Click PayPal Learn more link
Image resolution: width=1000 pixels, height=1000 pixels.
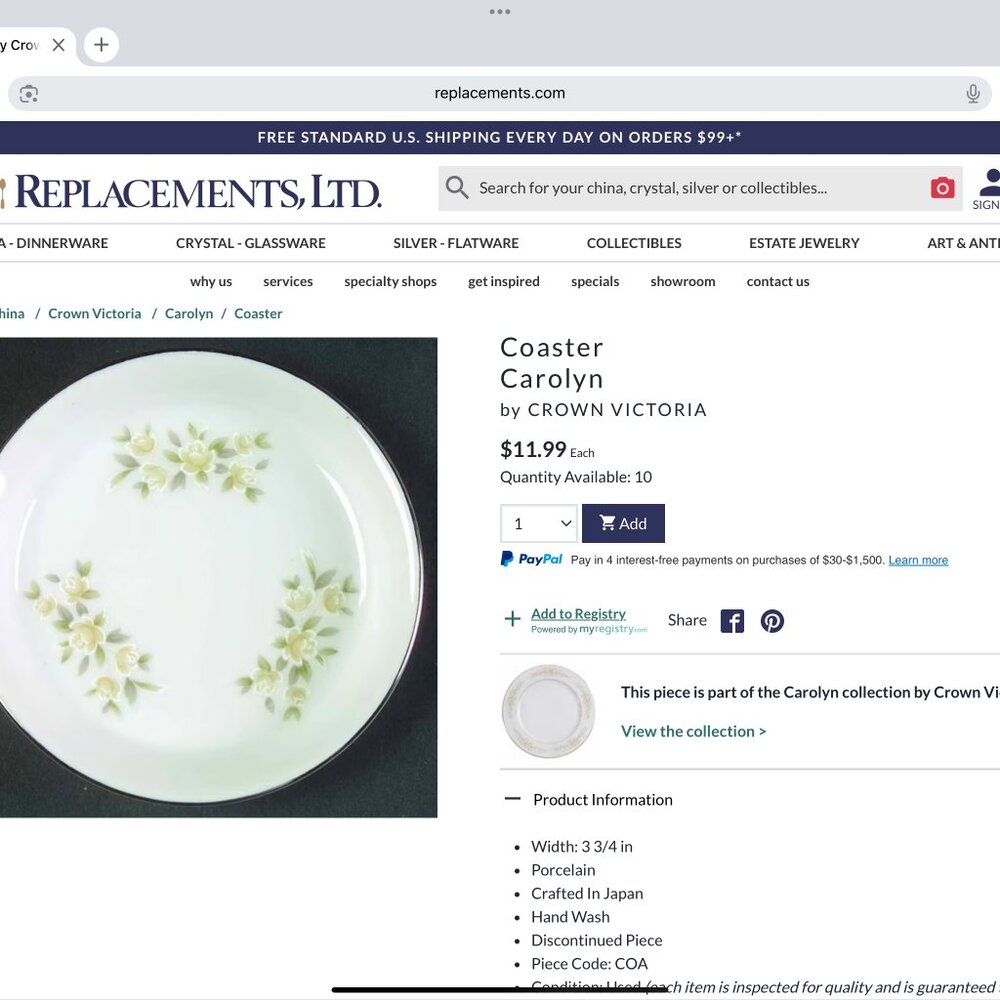pos(918,560)
